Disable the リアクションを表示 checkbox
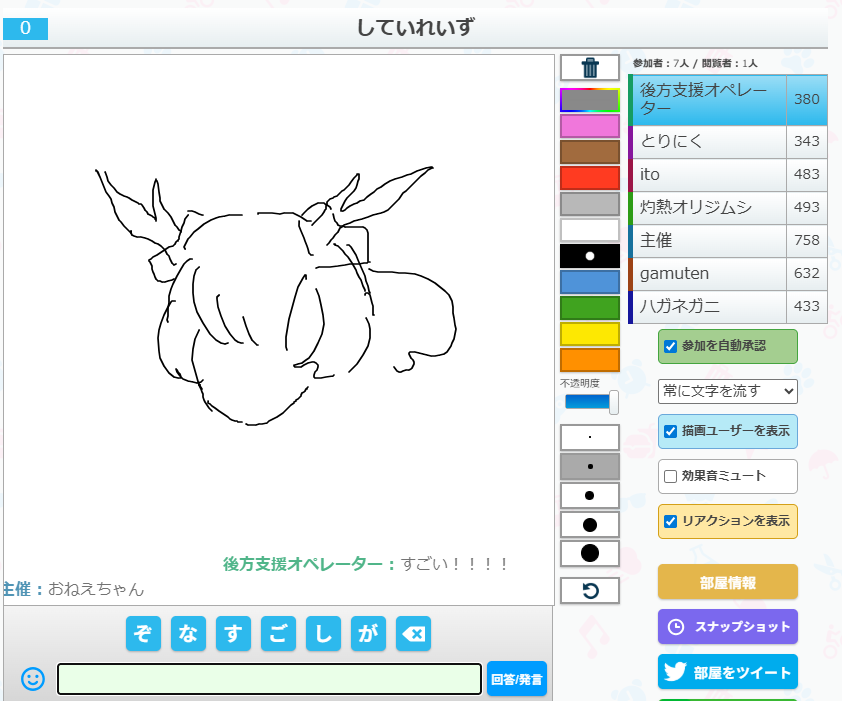 click(x=671, y=521)
